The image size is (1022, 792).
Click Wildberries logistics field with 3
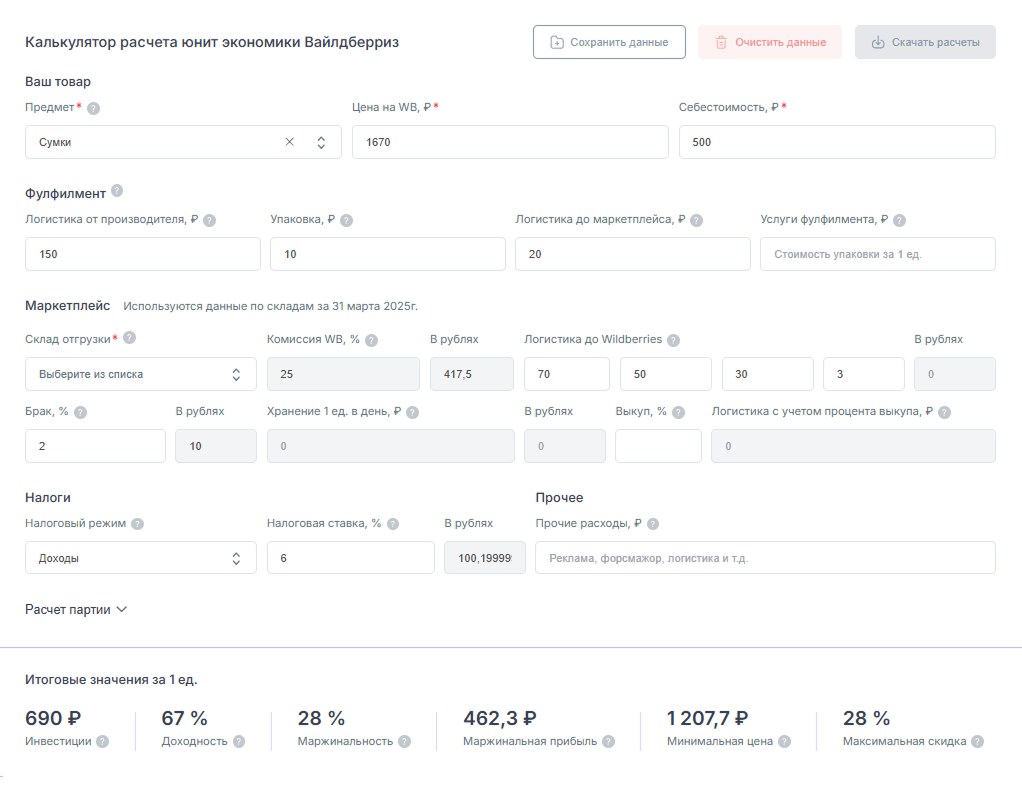pos(864,374)
